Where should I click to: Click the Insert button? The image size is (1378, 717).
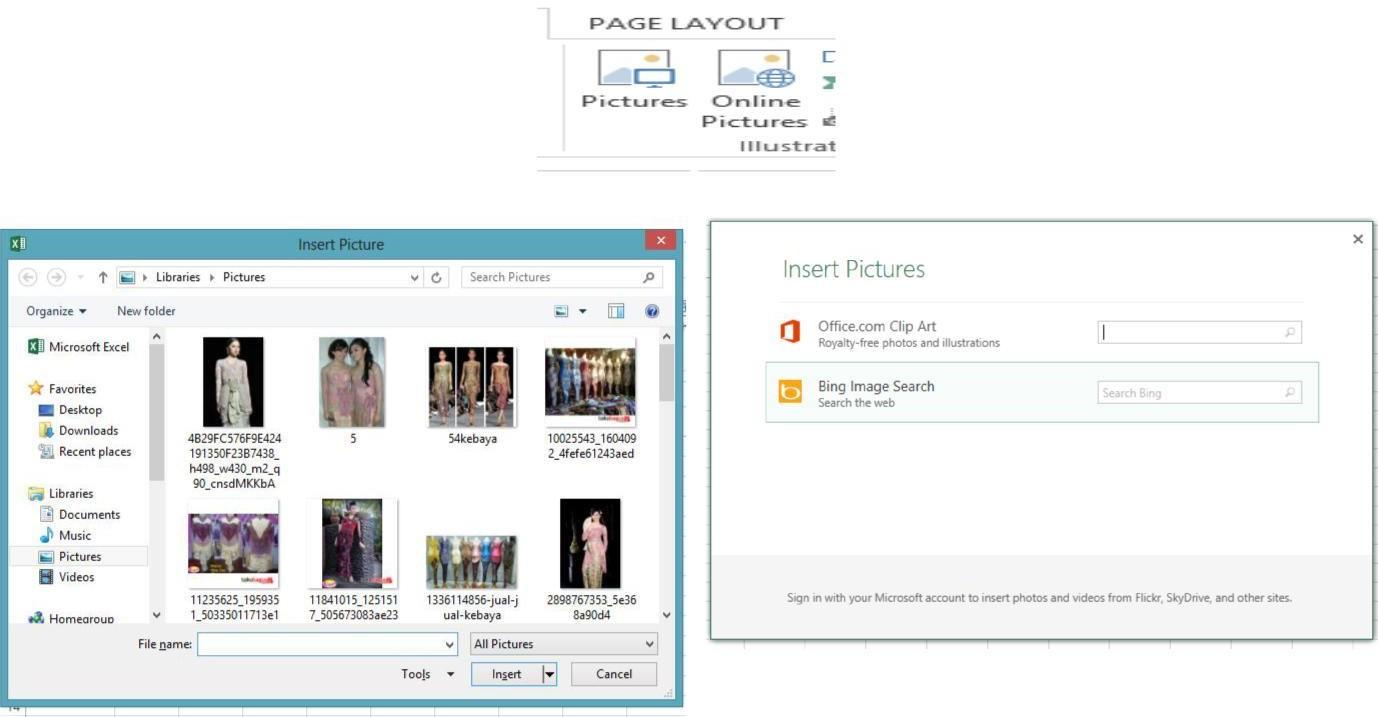(506, 674)
